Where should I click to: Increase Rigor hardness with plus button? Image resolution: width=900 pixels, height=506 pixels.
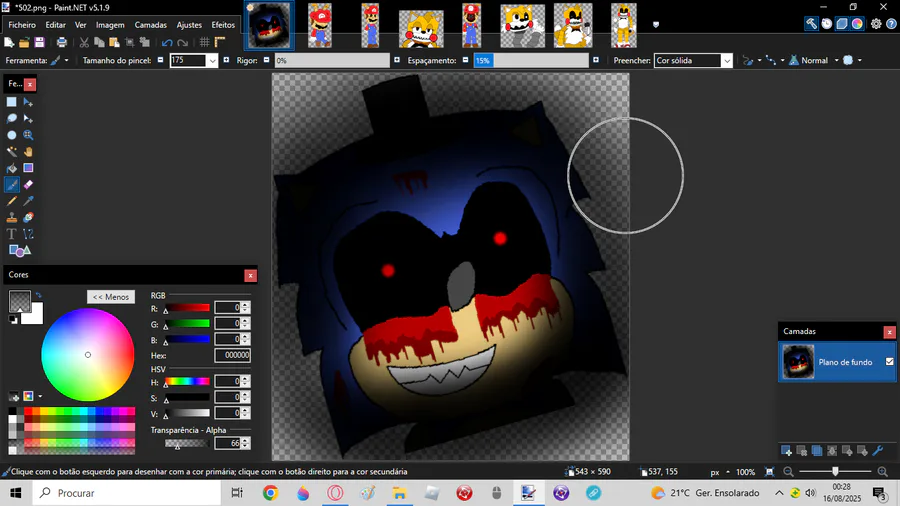tap(397, 60)
